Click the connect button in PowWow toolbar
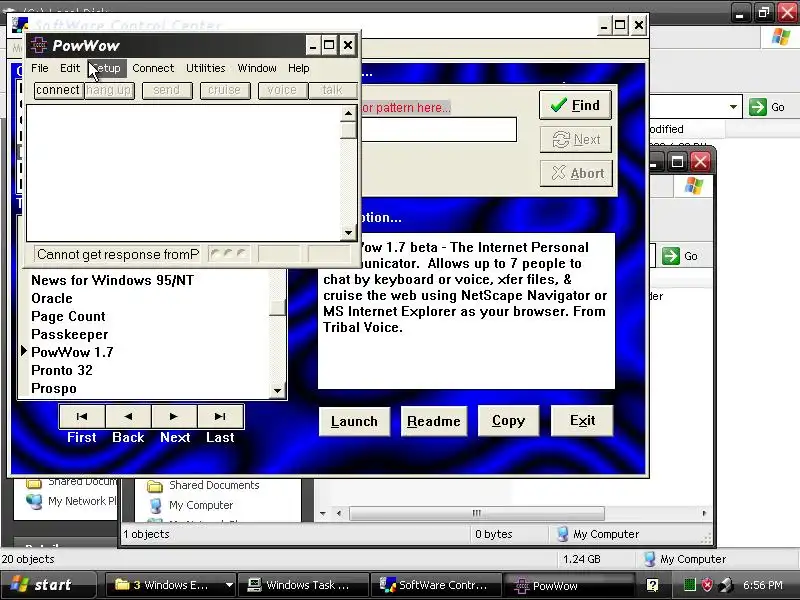Screen dimensions: 800x600 click(58, 90)
